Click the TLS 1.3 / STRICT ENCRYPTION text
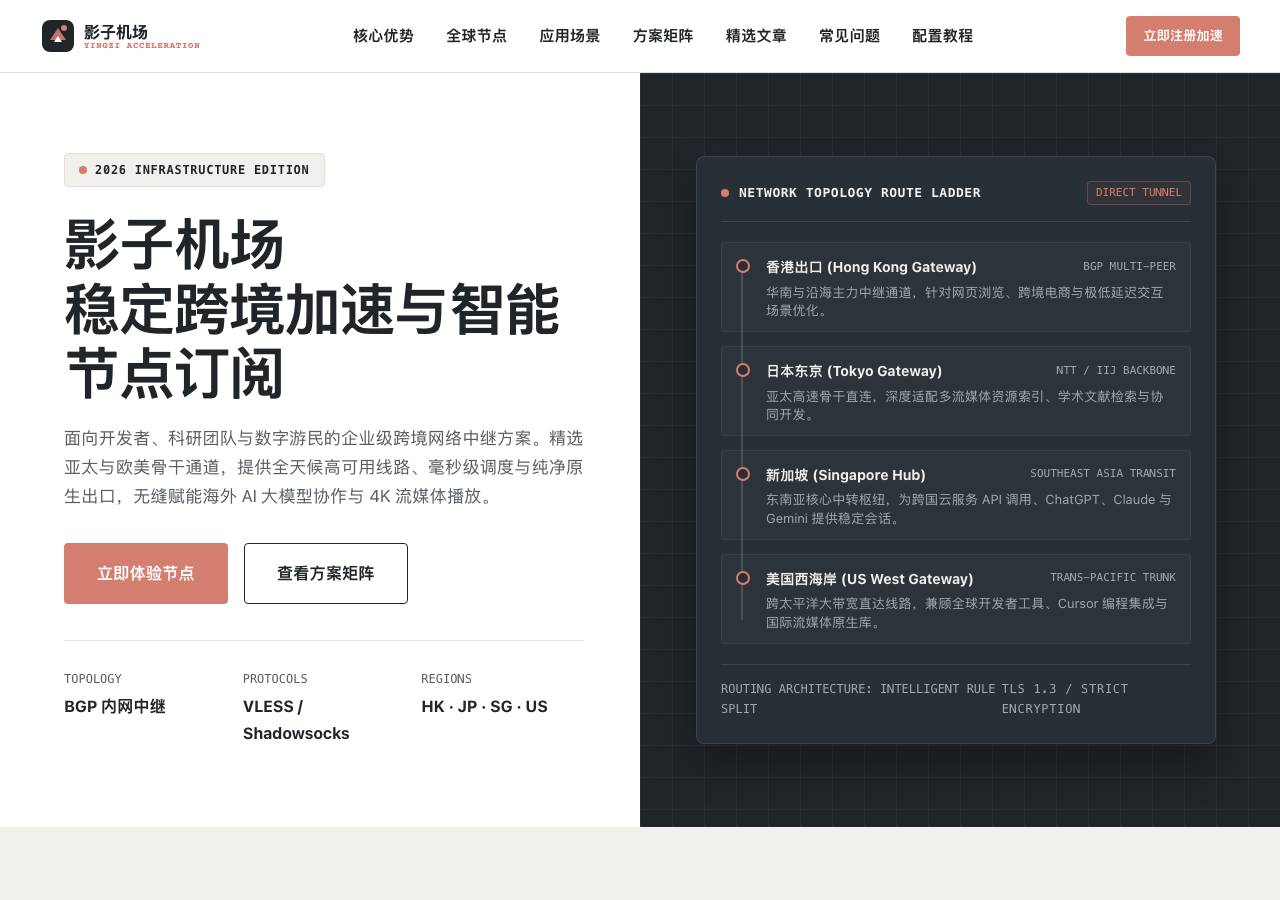Image resolution: width=1280 pixels, height=900 pixels. click(1065, 699)
